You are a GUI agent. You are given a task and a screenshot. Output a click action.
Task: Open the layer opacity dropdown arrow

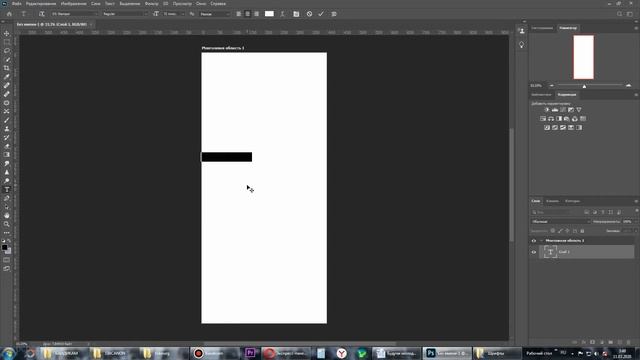point(636,222)
